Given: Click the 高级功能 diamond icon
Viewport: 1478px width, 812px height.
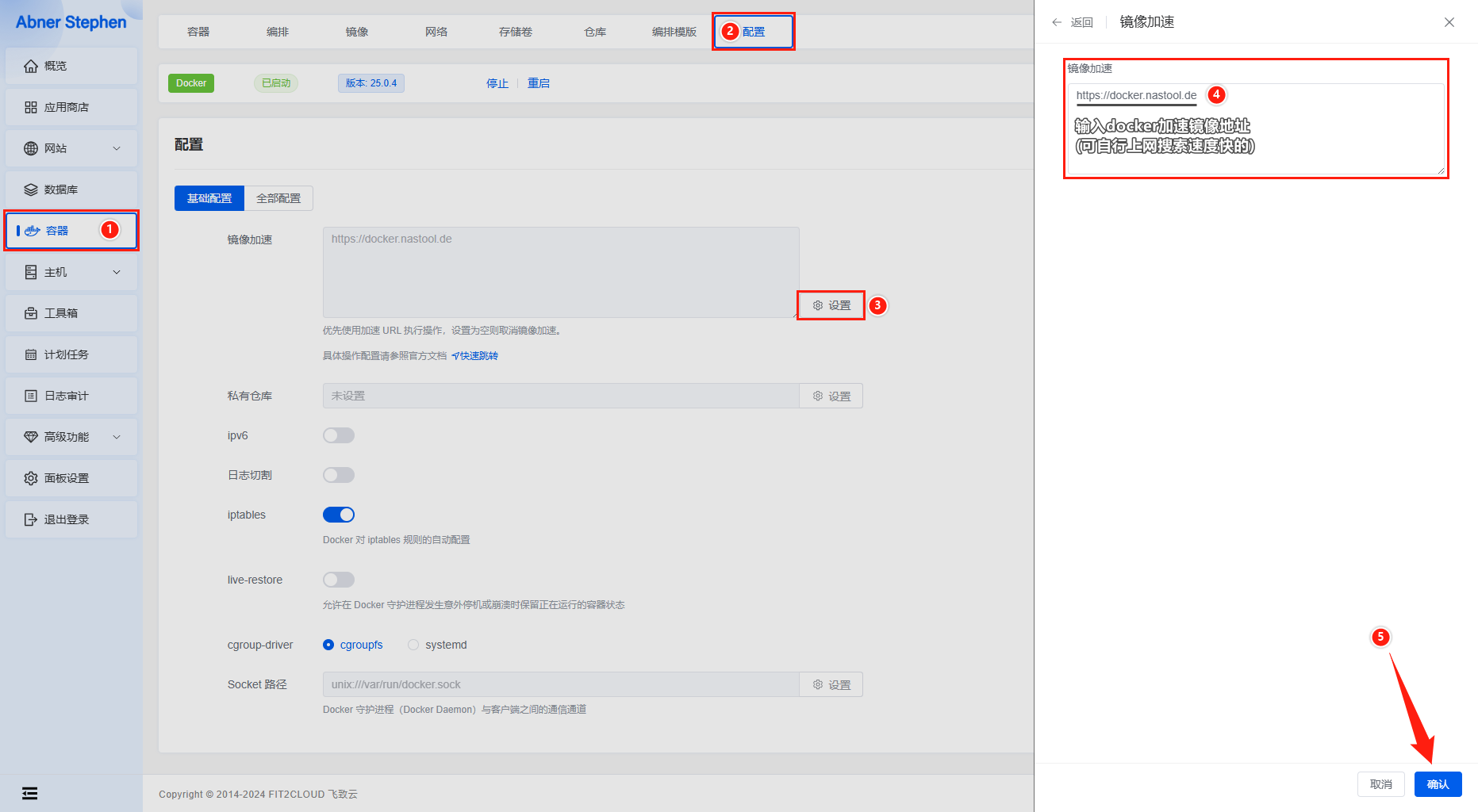Looking at the screenshot, I should click(30, 437).
